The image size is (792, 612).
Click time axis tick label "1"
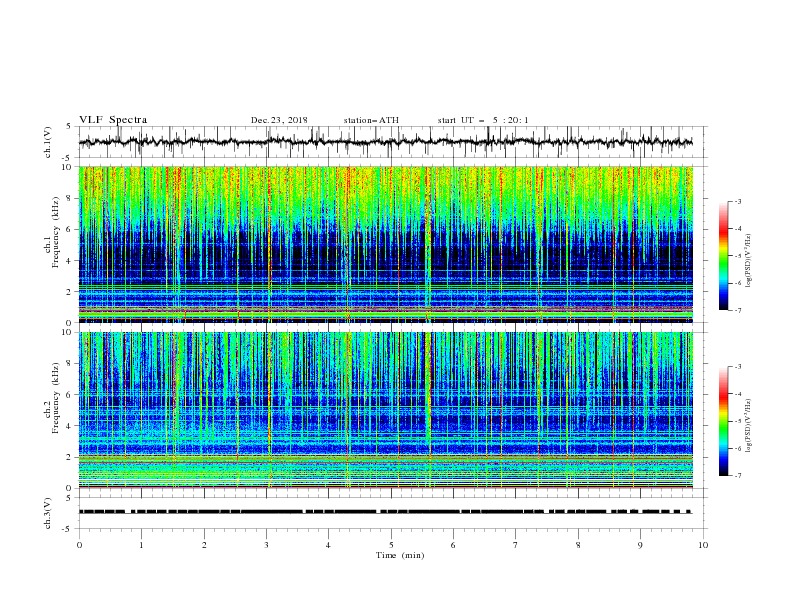pyautogui.click(x=141, y=545)
